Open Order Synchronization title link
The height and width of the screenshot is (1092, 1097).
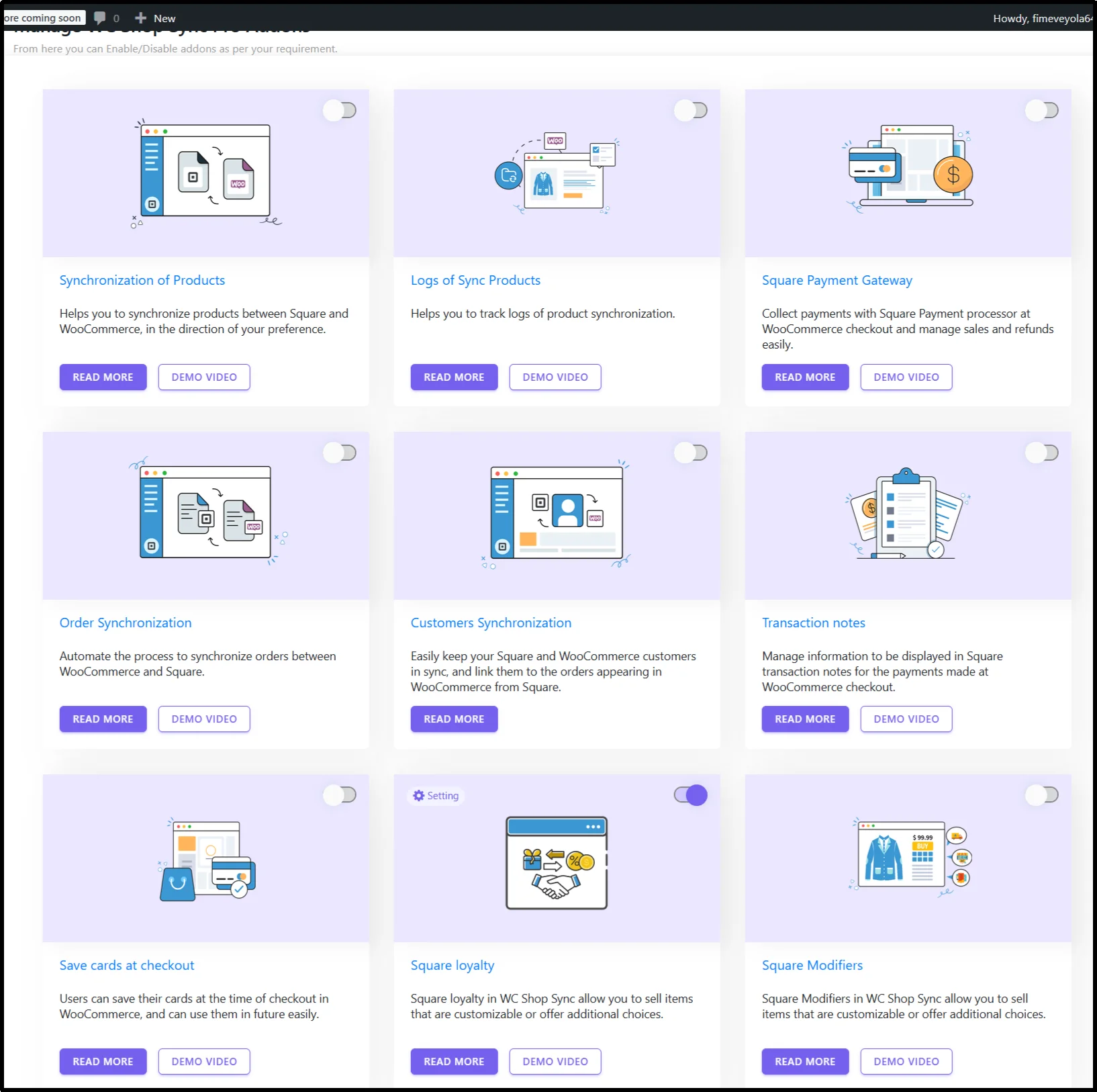pyautogui.click(x=126, y=623)
